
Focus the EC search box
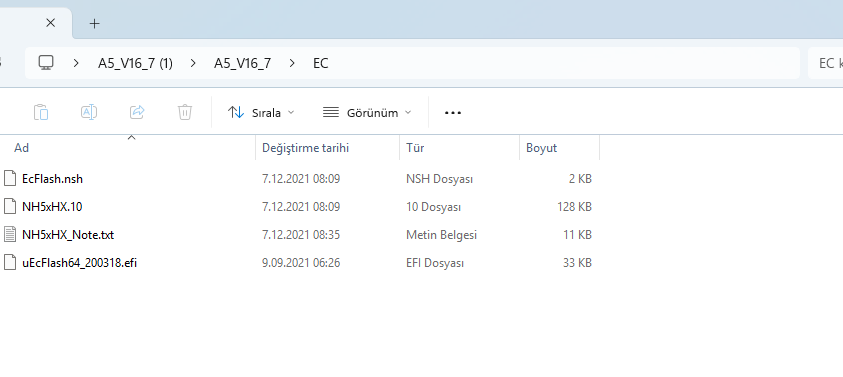click(825, 63)
